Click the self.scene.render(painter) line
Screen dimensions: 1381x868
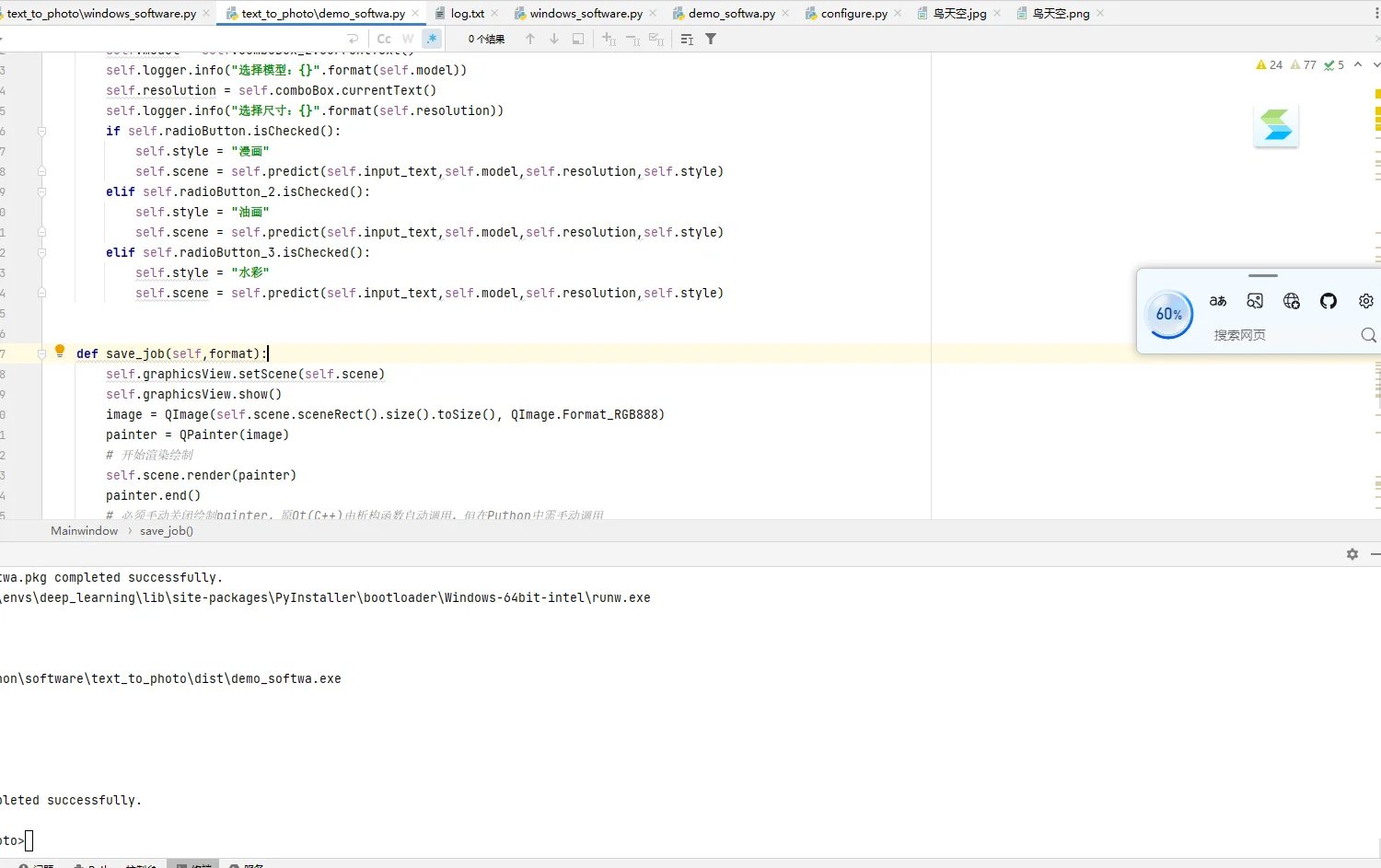201,475
